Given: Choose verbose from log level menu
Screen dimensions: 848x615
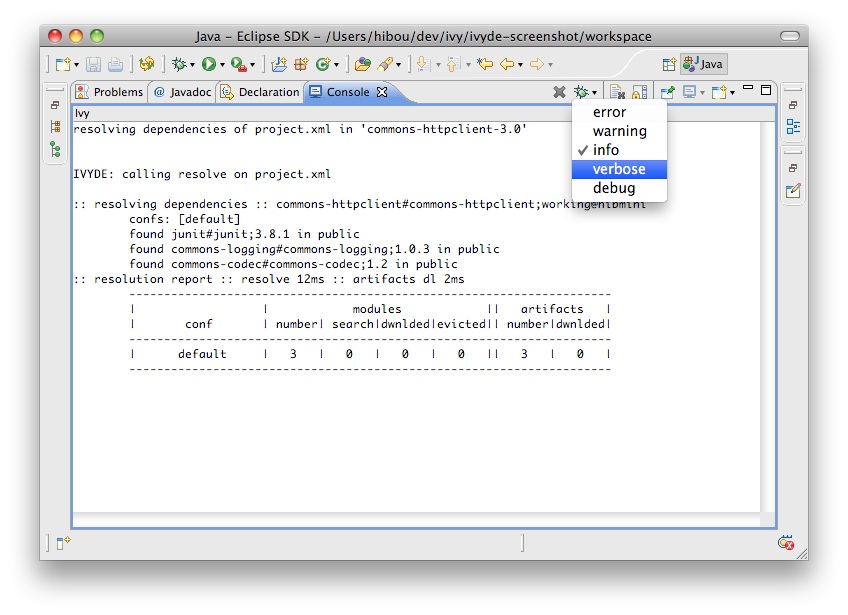Looking at the screenshot, I should [x=619, y=169].
